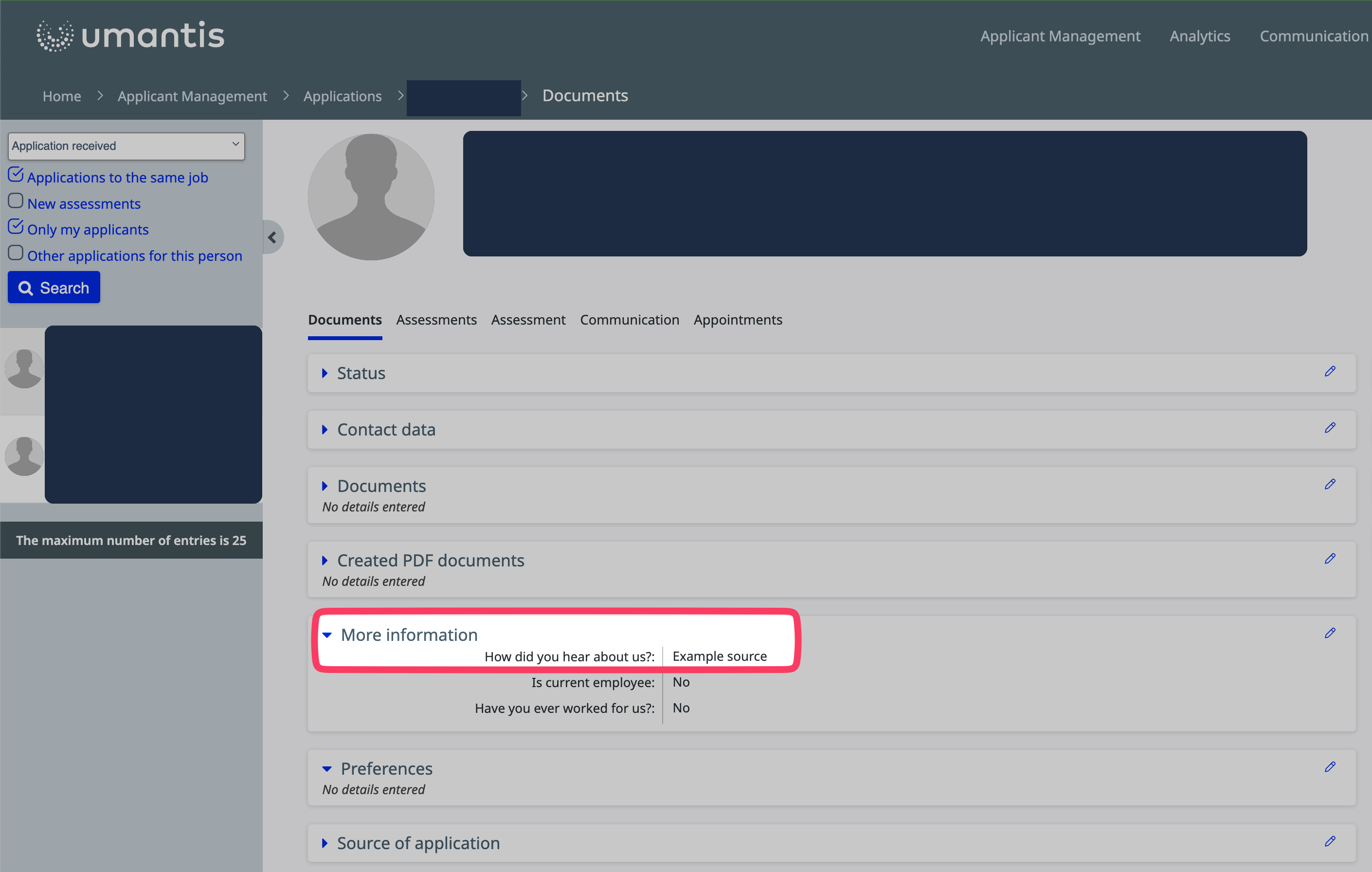Edit Source of application via pencil icon
This screenshot has width=1372, height=872.
[x=1329, y=841]
